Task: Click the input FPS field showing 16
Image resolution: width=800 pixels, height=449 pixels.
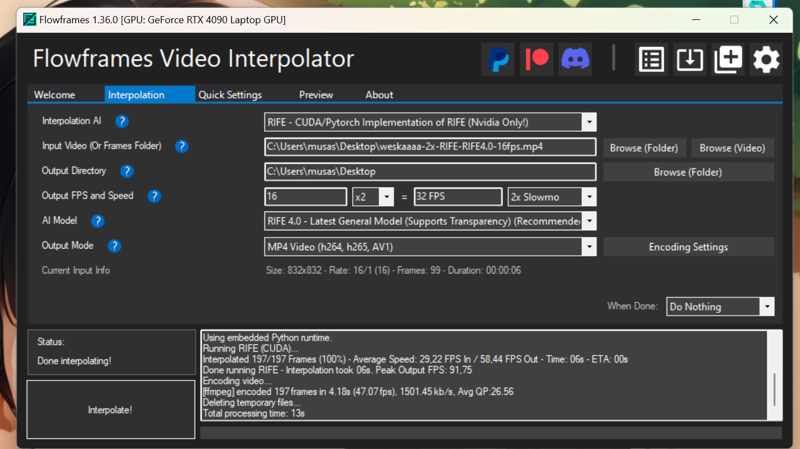Action: (306, 197)
